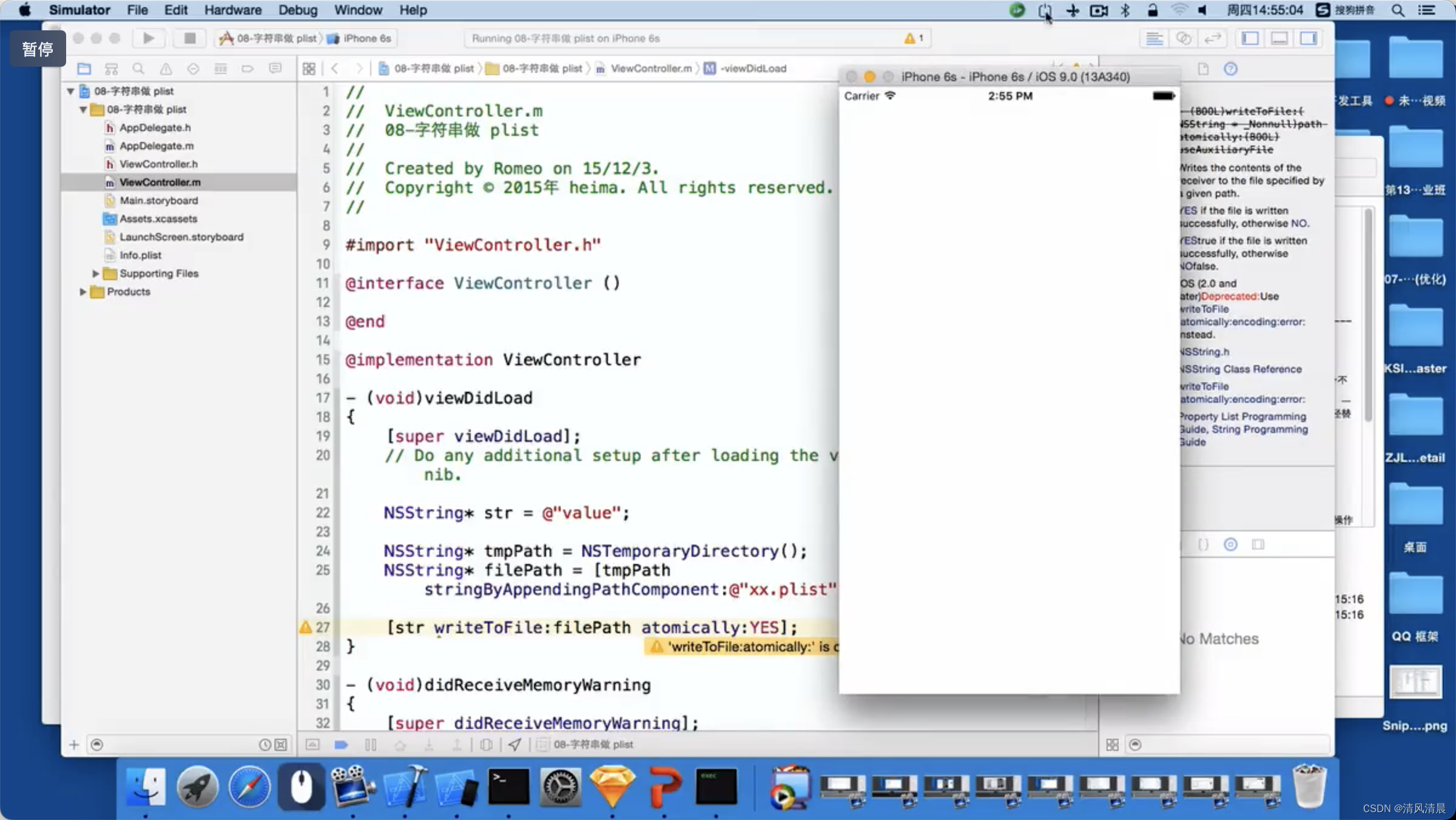Open the Debug menu
Screen dimensions: 1456x820
298,10
